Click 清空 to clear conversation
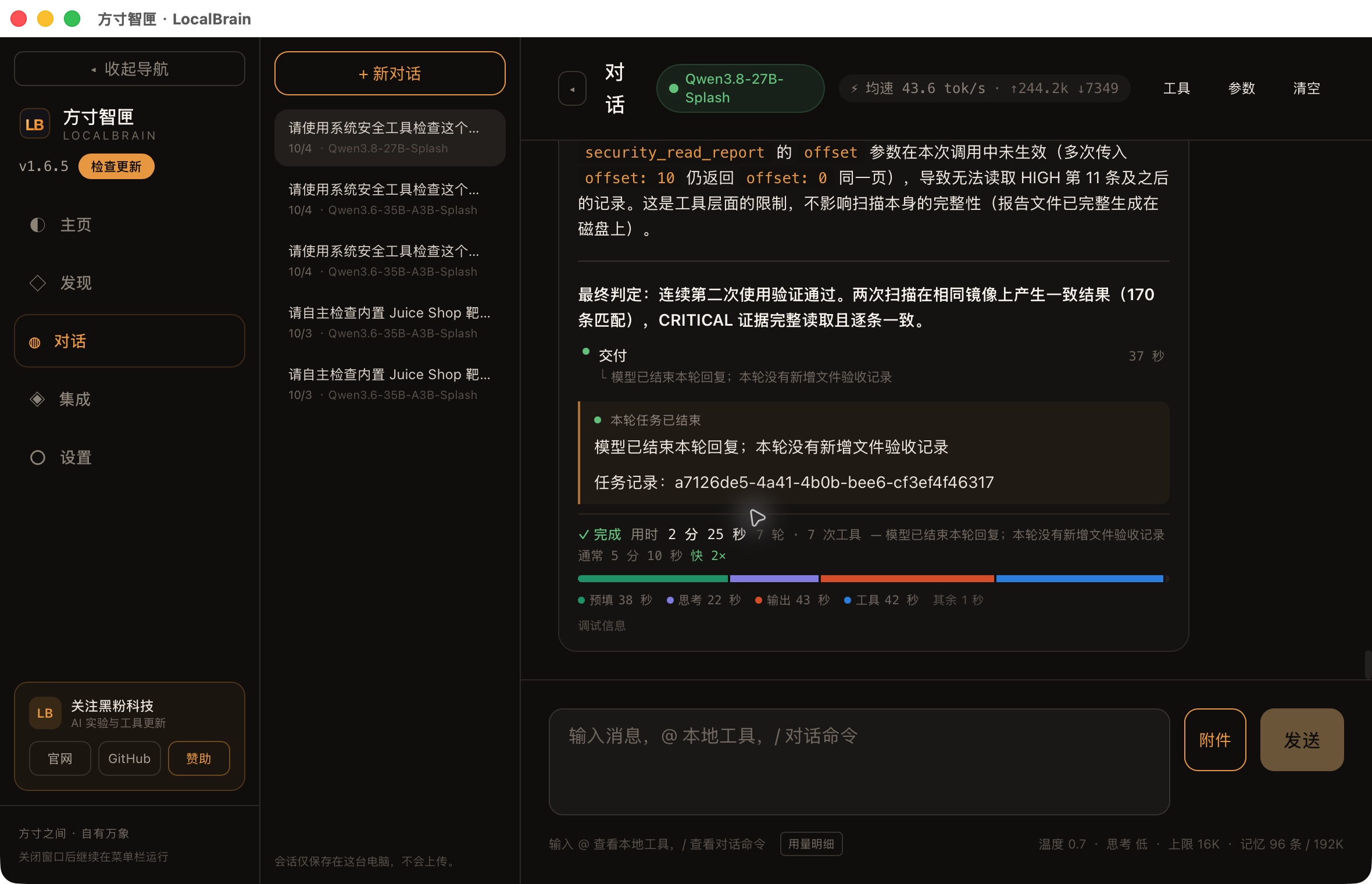This screenshot has height=884, width=1372. pos(1307,88)
